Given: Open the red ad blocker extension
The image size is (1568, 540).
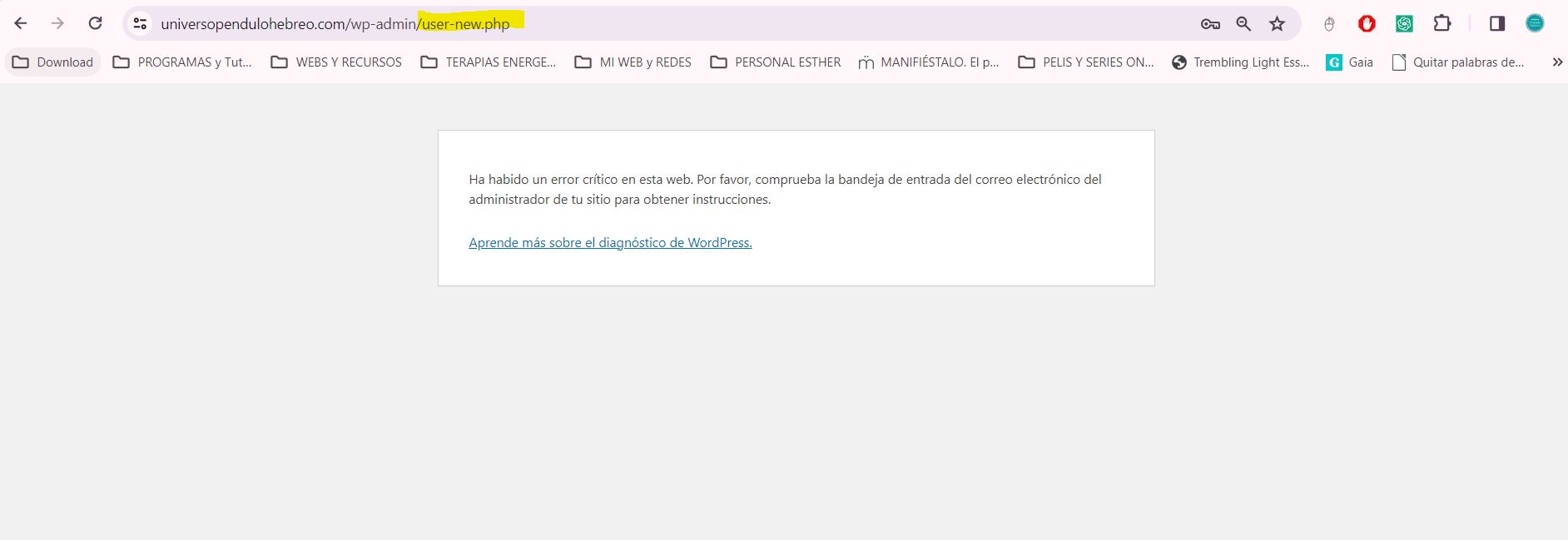Looking at the screenshot, I should tap(1367, 24).
